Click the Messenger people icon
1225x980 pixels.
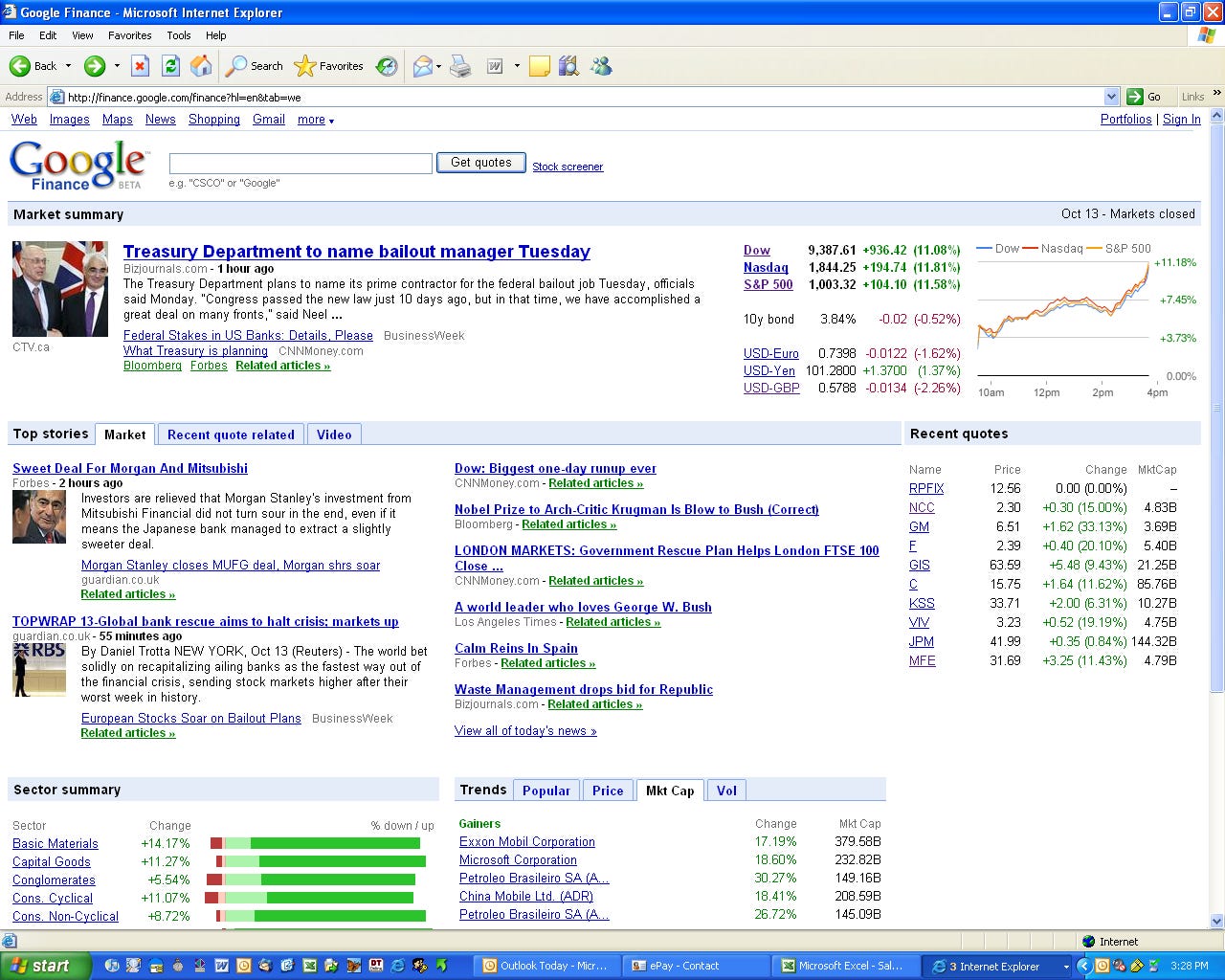(601, 66)
